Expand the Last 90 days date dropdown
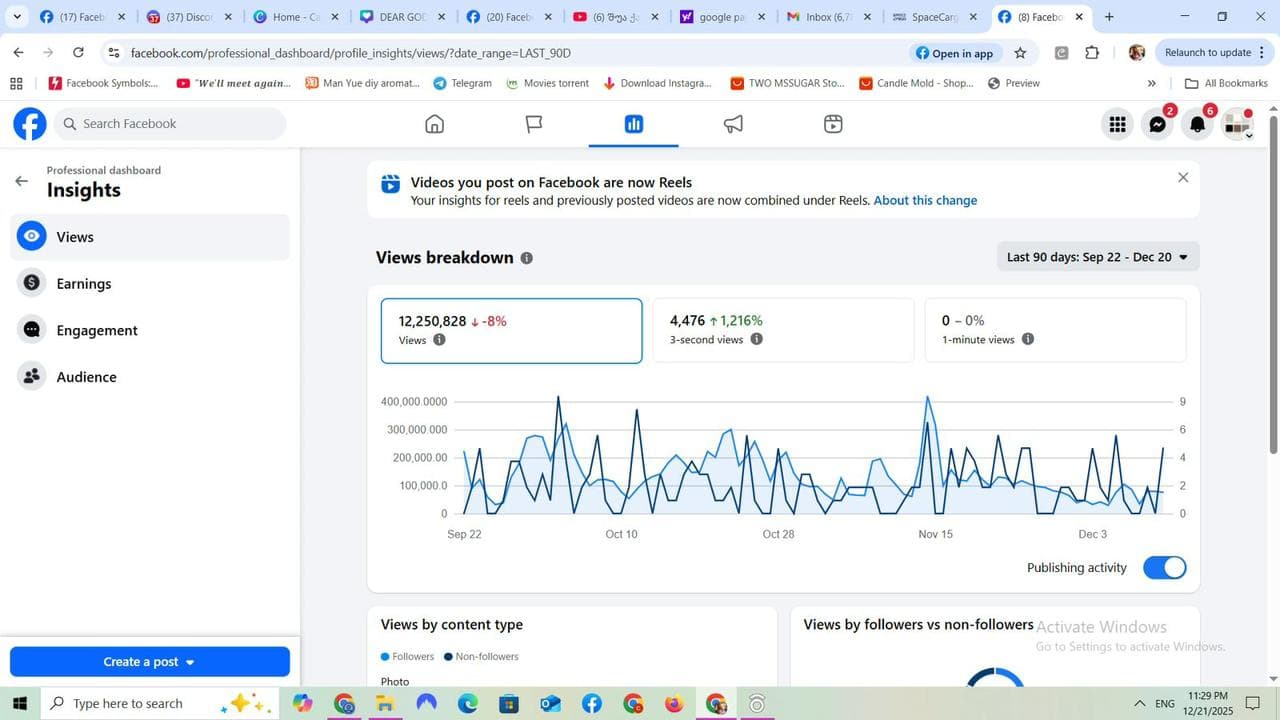This screenshot has height=720, width=1280. [1097, 257]
